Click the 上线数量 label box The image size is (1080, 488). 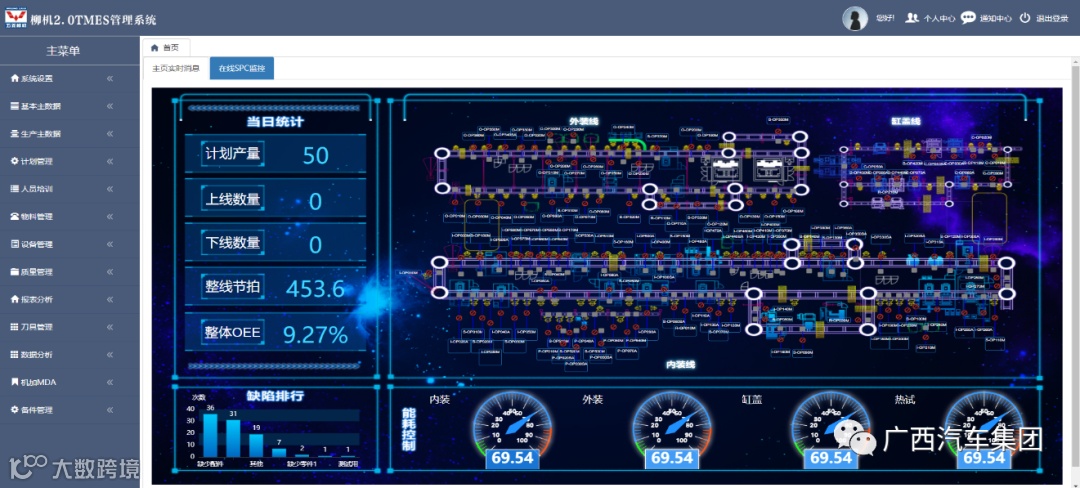click(x=233, y=200)
